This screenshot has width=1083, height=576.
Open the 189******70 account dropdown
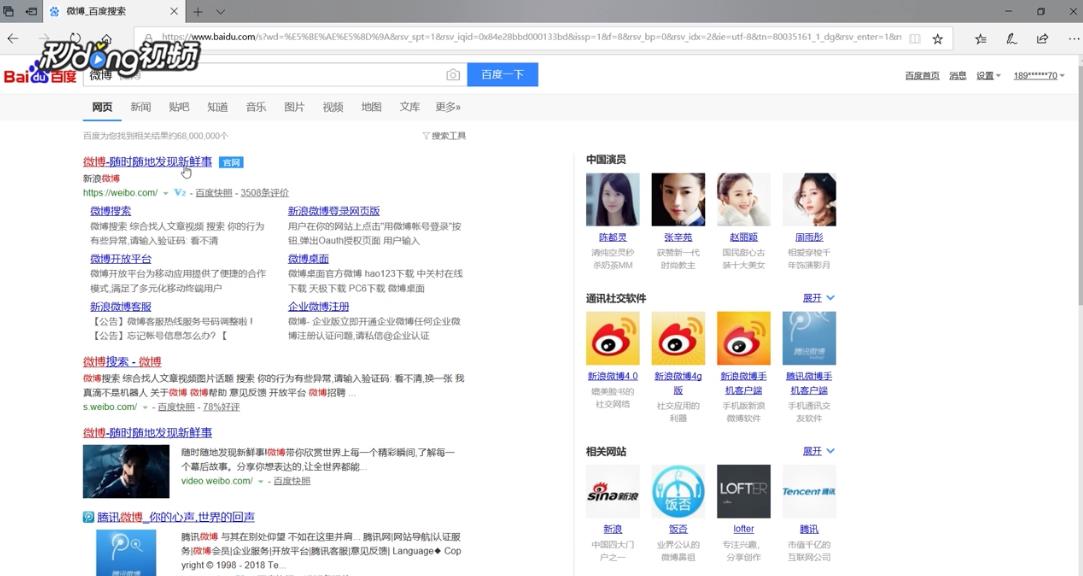(x=1038, y=75)
